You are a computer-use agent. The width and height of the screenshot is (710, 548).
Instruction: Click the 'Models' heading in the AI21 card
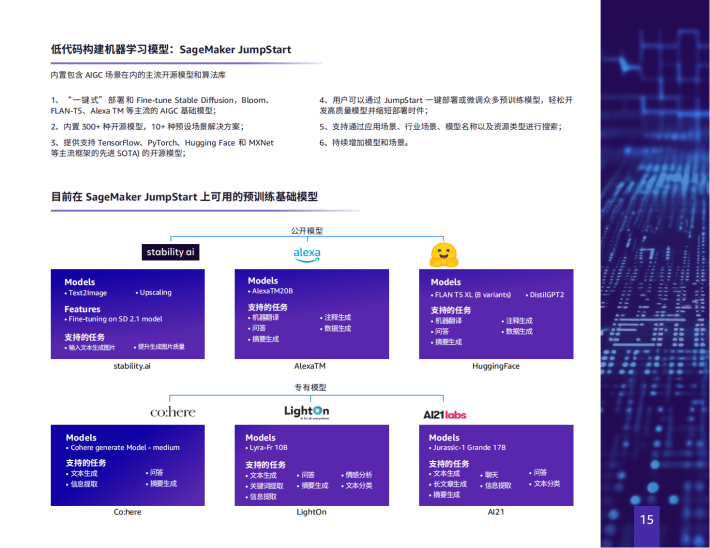tap(444, 437)
